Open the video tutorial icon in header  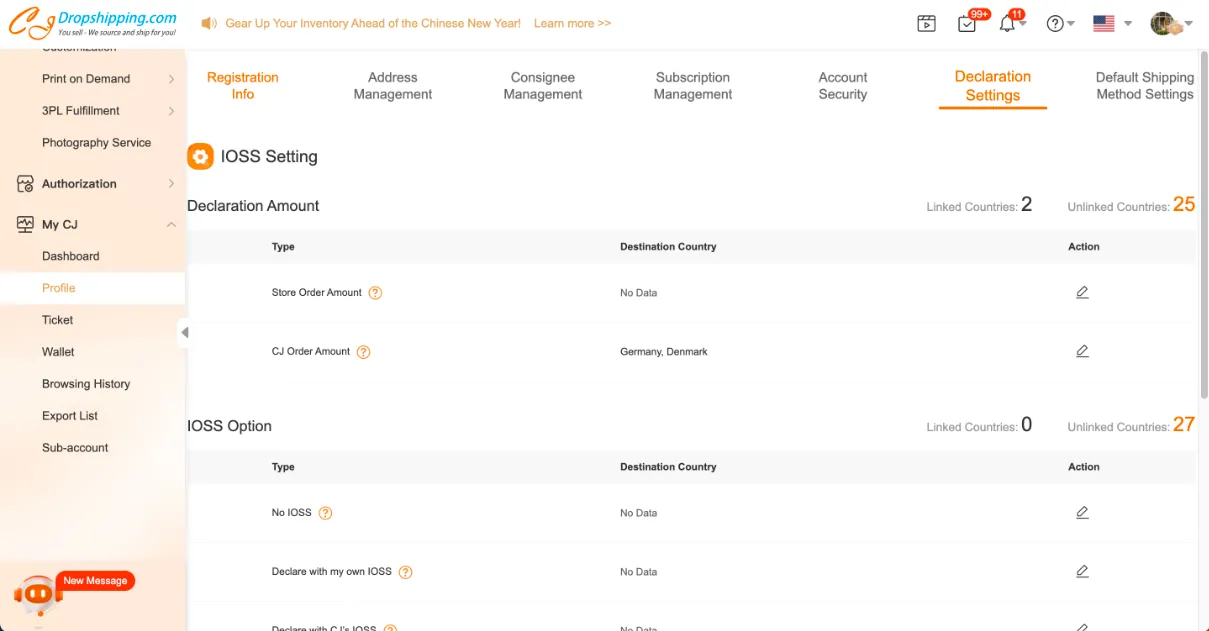[927, 24]
